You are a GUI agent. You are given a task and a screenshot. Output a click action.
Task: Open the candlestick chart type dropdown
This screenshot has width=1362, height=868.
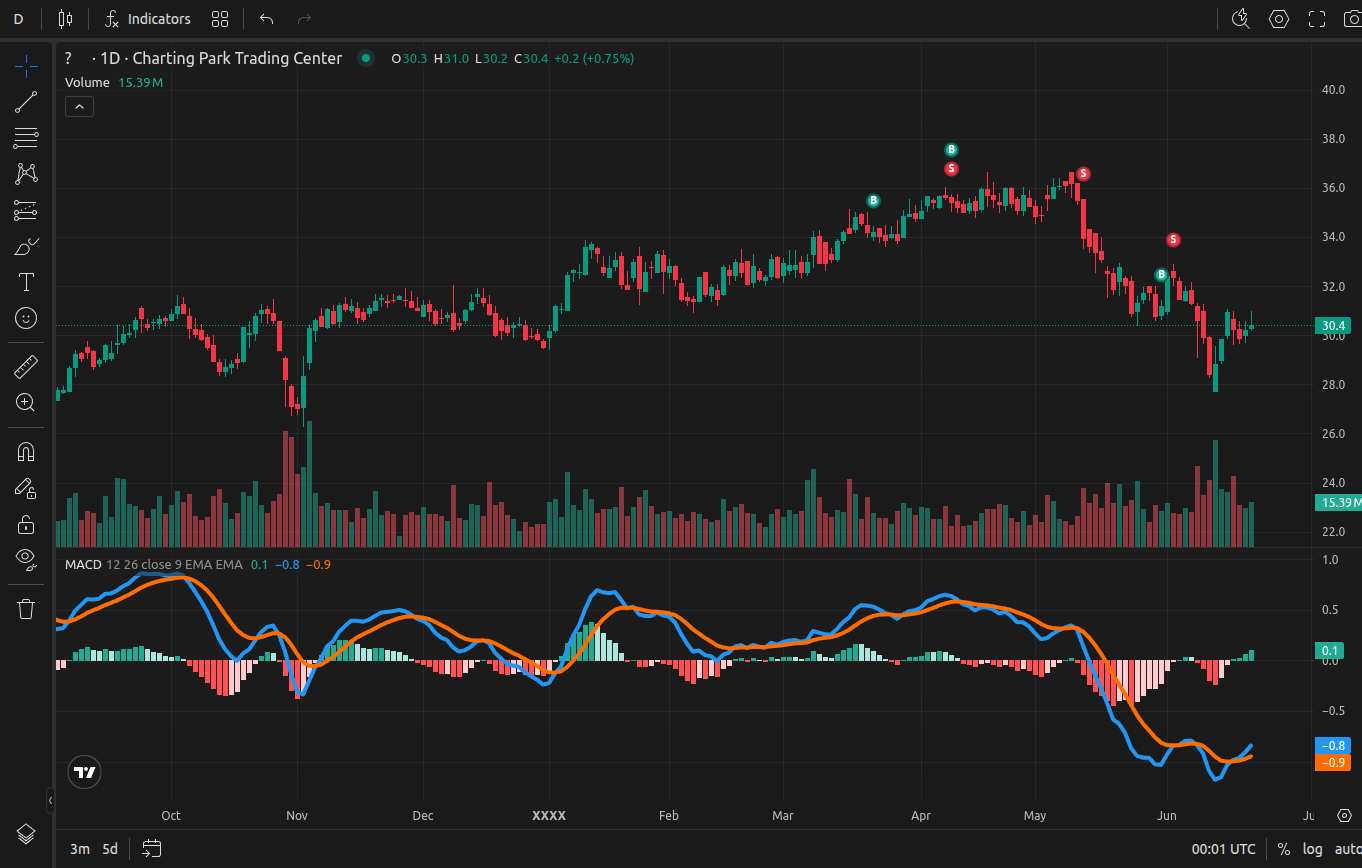coord(66,19)
